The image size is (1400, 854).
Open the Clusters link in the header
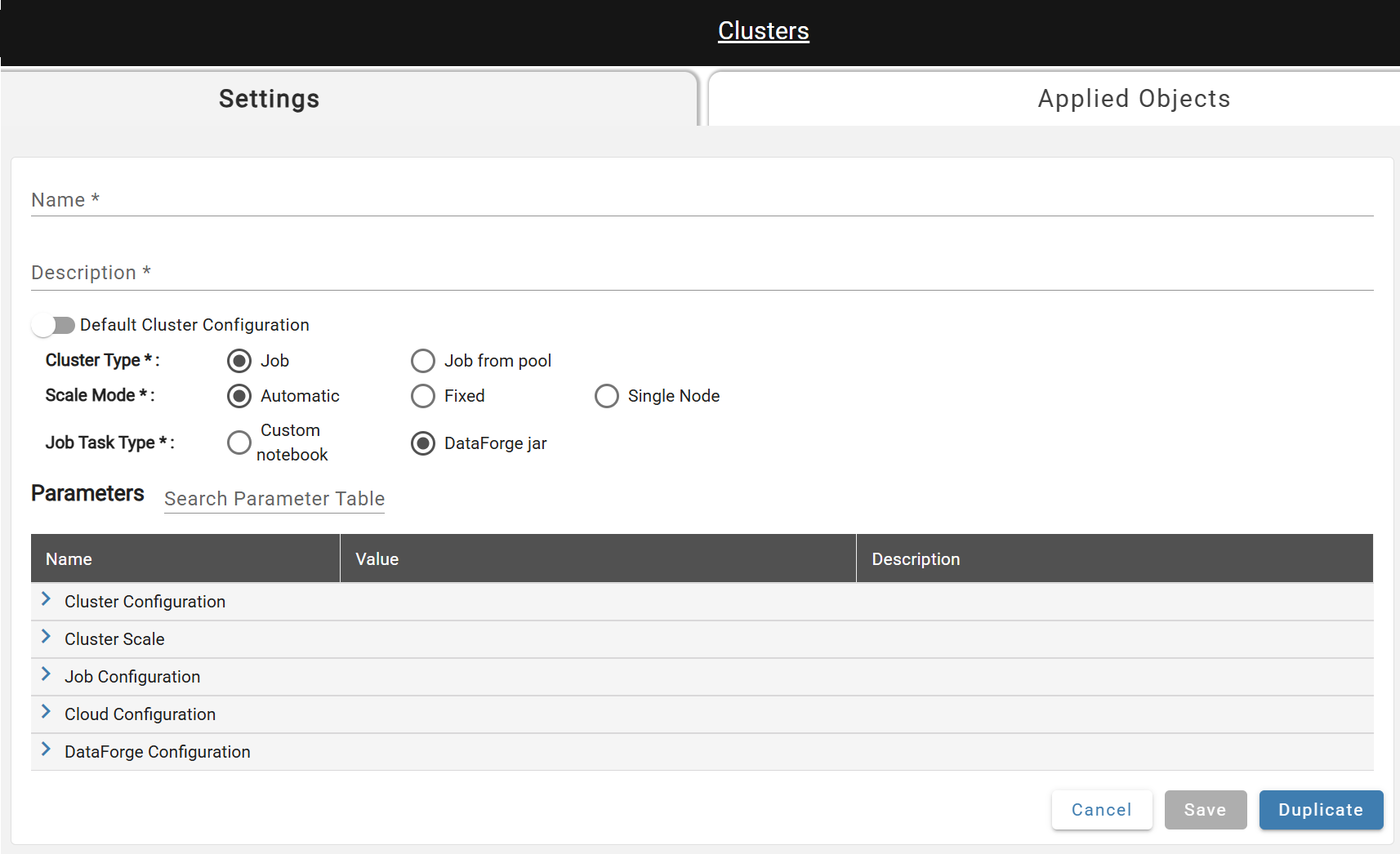pyautogui.click(x=763, y=31)
